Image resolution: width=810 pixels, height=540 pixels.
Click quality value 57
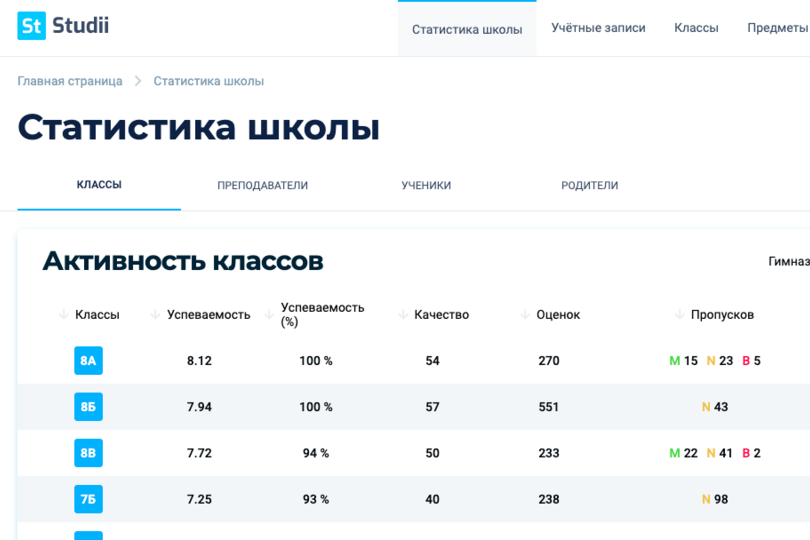pyautogui.click(x=432, y=407)
